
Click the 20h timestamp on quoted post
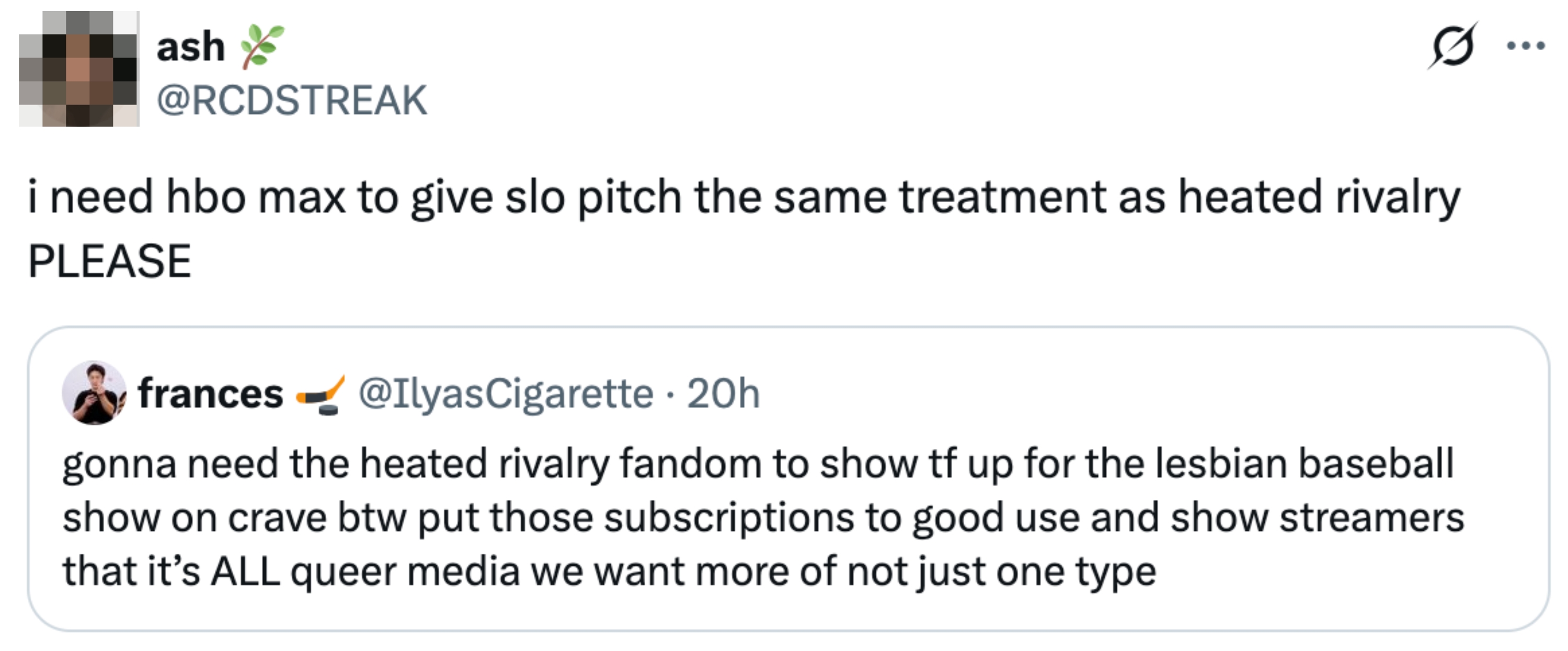pyautogui.click(x=723, y=393)
